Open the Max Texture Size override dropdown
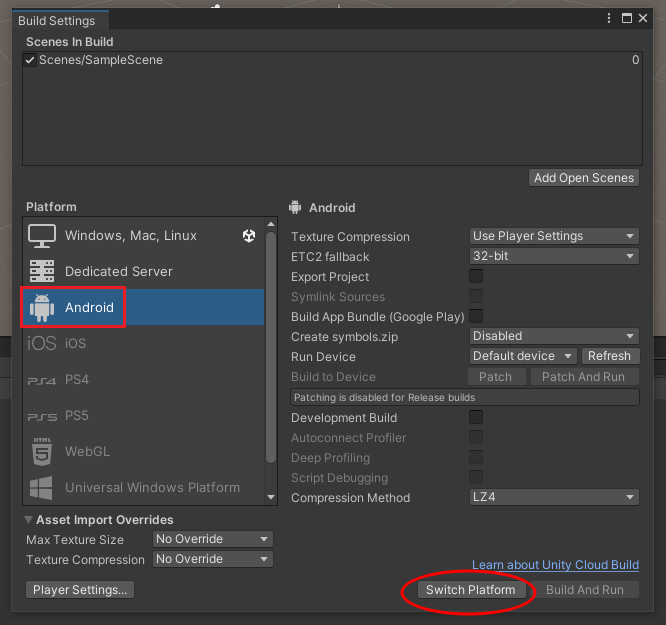The height and width of the screenshot is (625, 666). tap(212, 539)
